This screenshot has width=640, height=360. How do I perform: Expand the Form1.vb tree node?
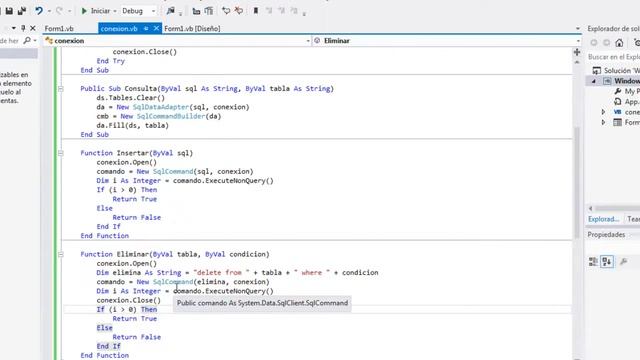[x=603, y=122]
